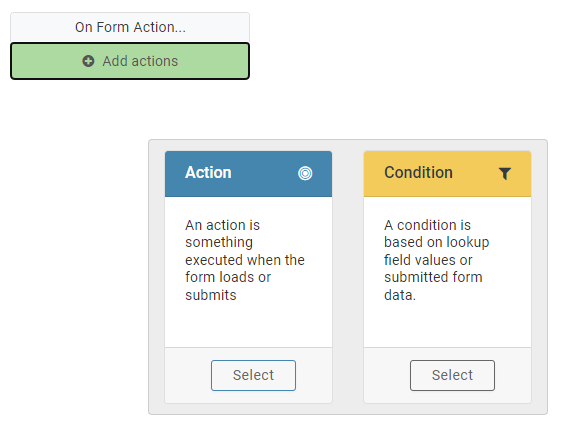
Task: Click the "submitted form" text line
Action: pos(433,277)
